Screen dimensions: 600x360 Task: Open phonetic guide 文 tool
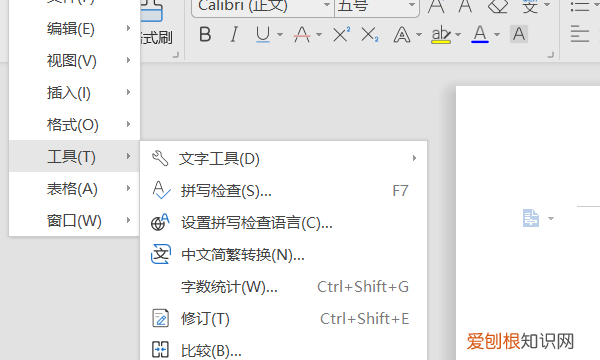(530, 6)
